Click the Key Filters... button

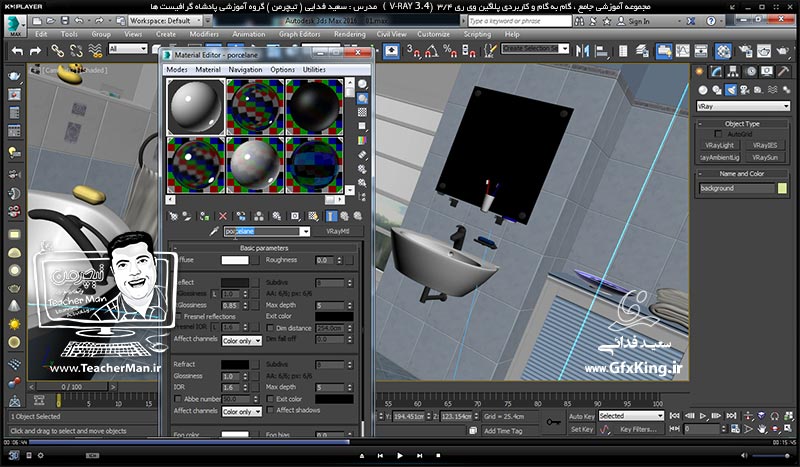coord(638,429)
